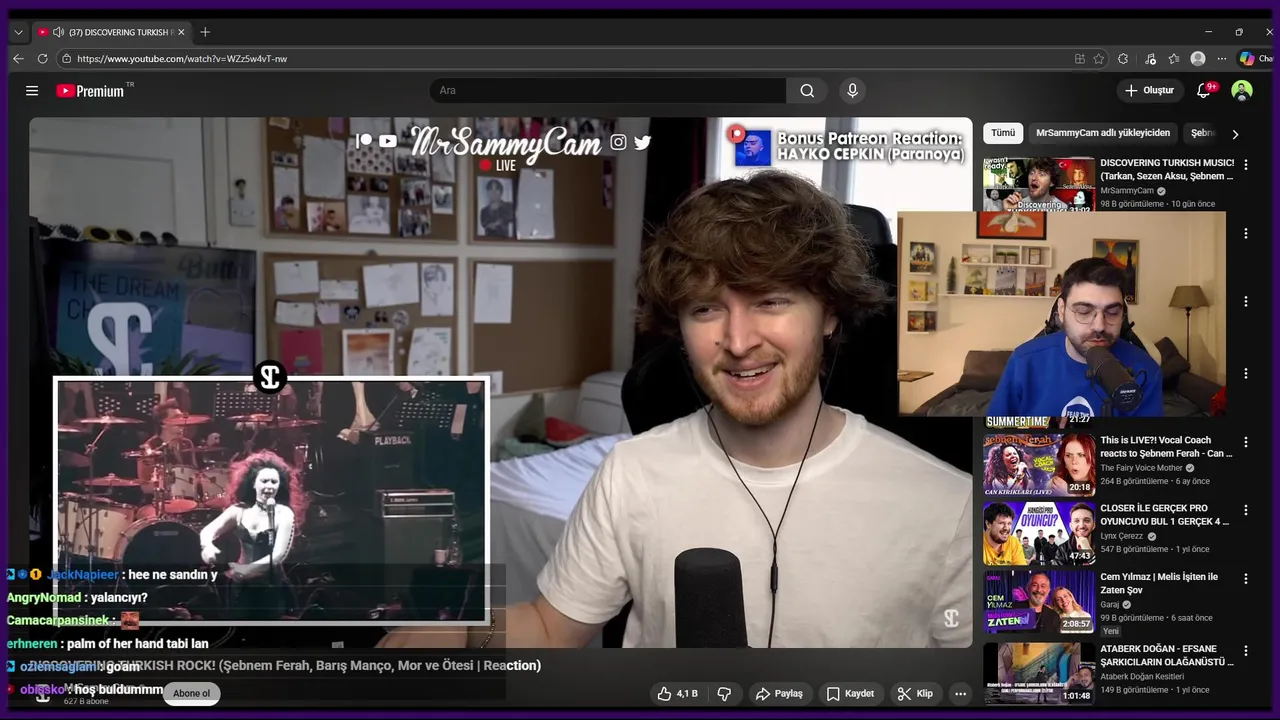
Task: Create a clip with Klip scissors
Action: [915, 693]
